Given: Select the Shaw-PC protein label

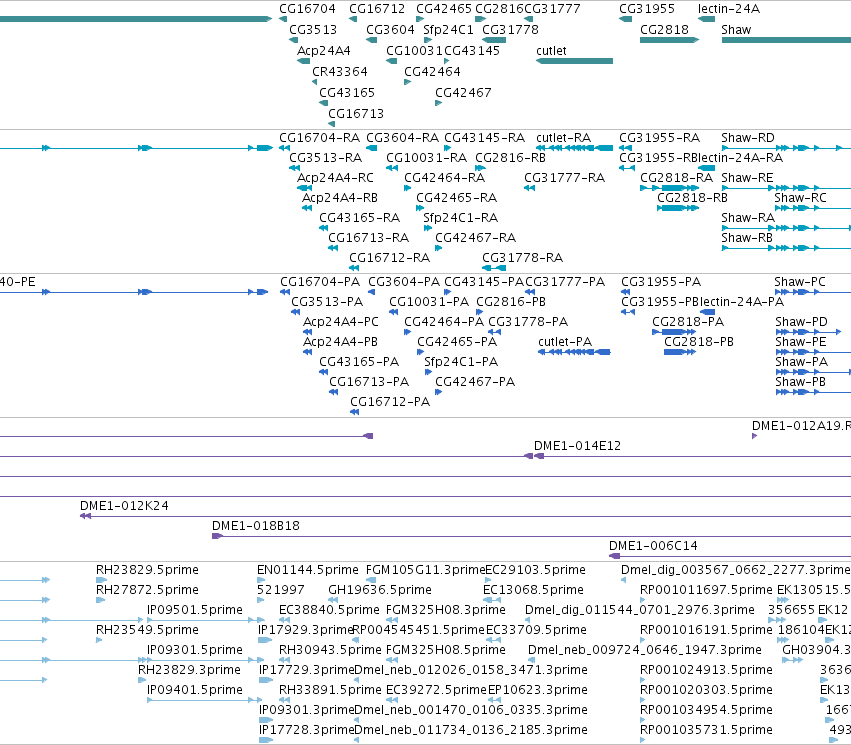Looking at the screenshot, I should pos(800,282).
